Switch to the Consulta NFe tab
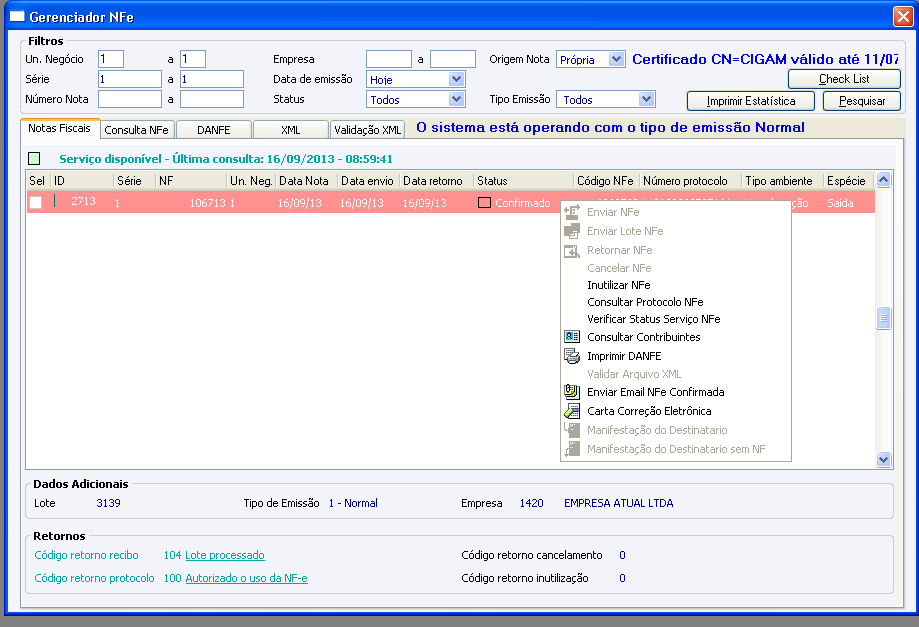 [137, 130]
